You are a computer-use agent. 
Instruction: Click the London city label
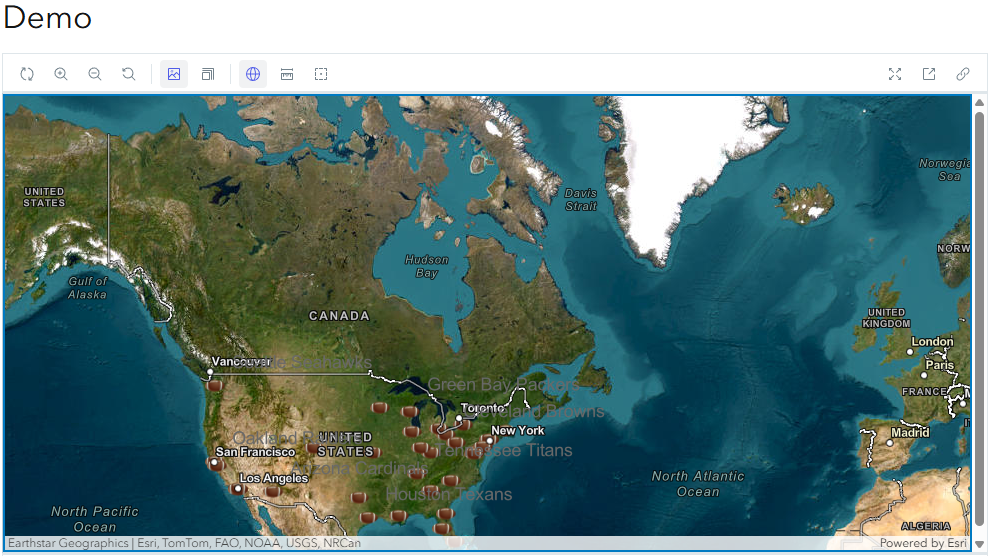point(933,342)
